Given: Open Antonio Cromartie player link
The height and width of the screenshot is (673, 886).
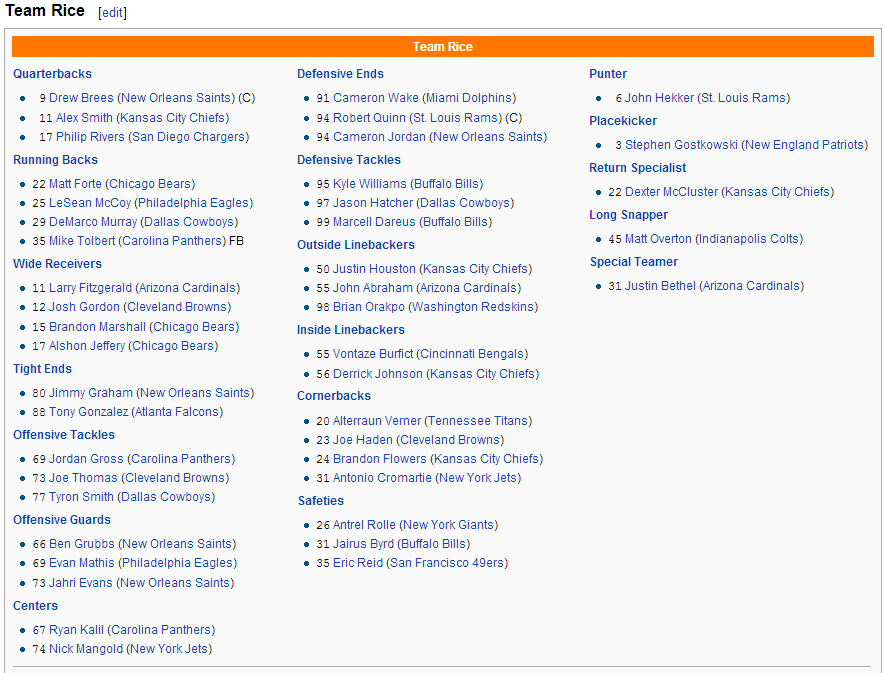Looking at the screenshot, I should click(x=383, y=477).
